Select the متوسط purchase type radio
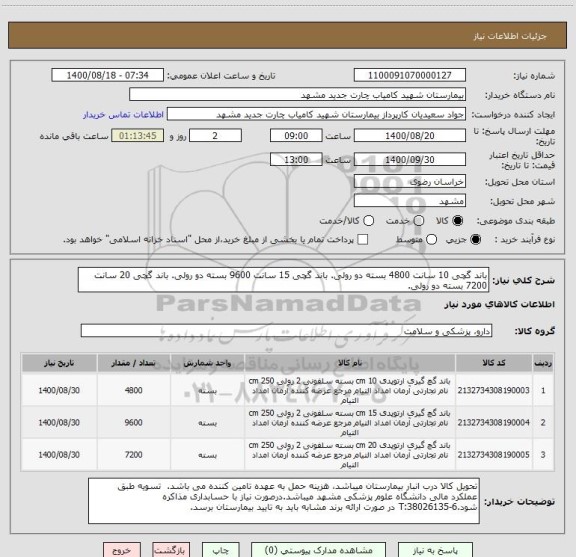Image resolution: width=576 pixels, height=557 pixels. (431, 240)
